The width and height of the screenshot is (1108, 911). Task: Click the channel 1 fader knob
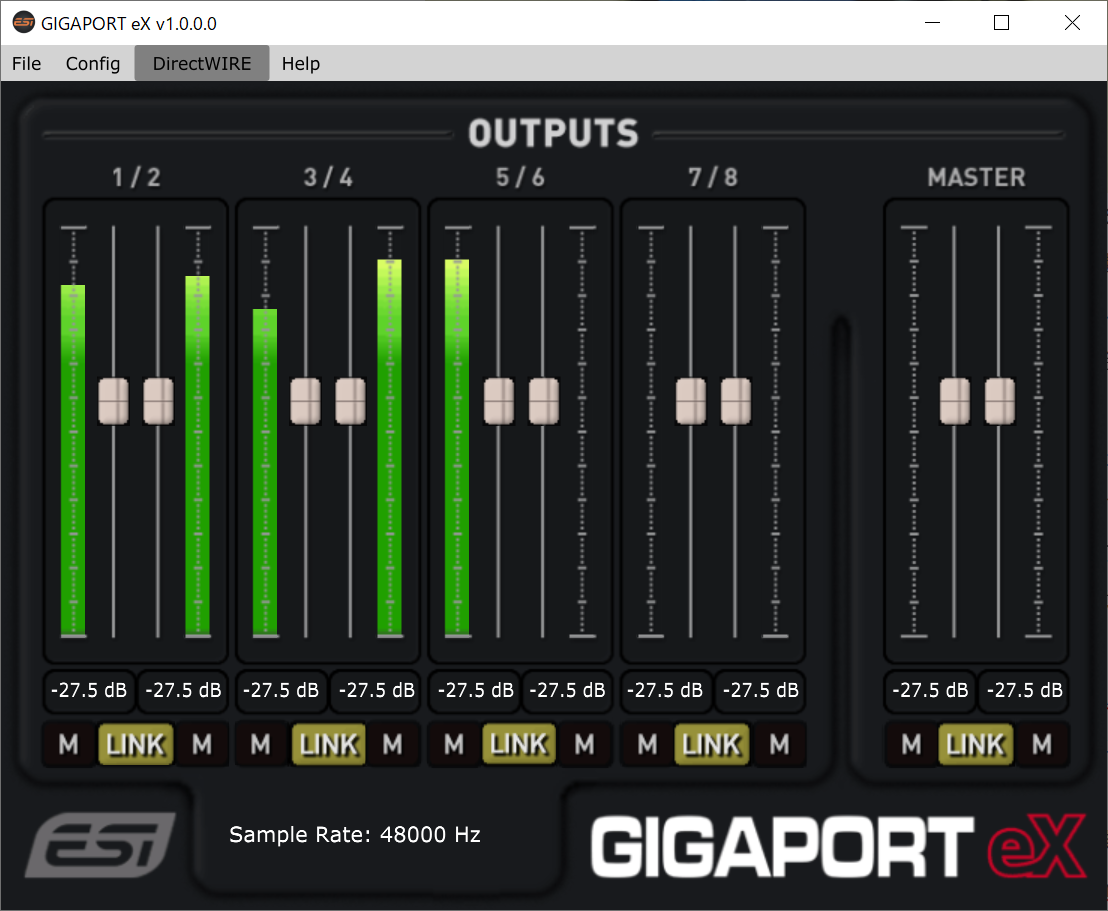(114, 401)
